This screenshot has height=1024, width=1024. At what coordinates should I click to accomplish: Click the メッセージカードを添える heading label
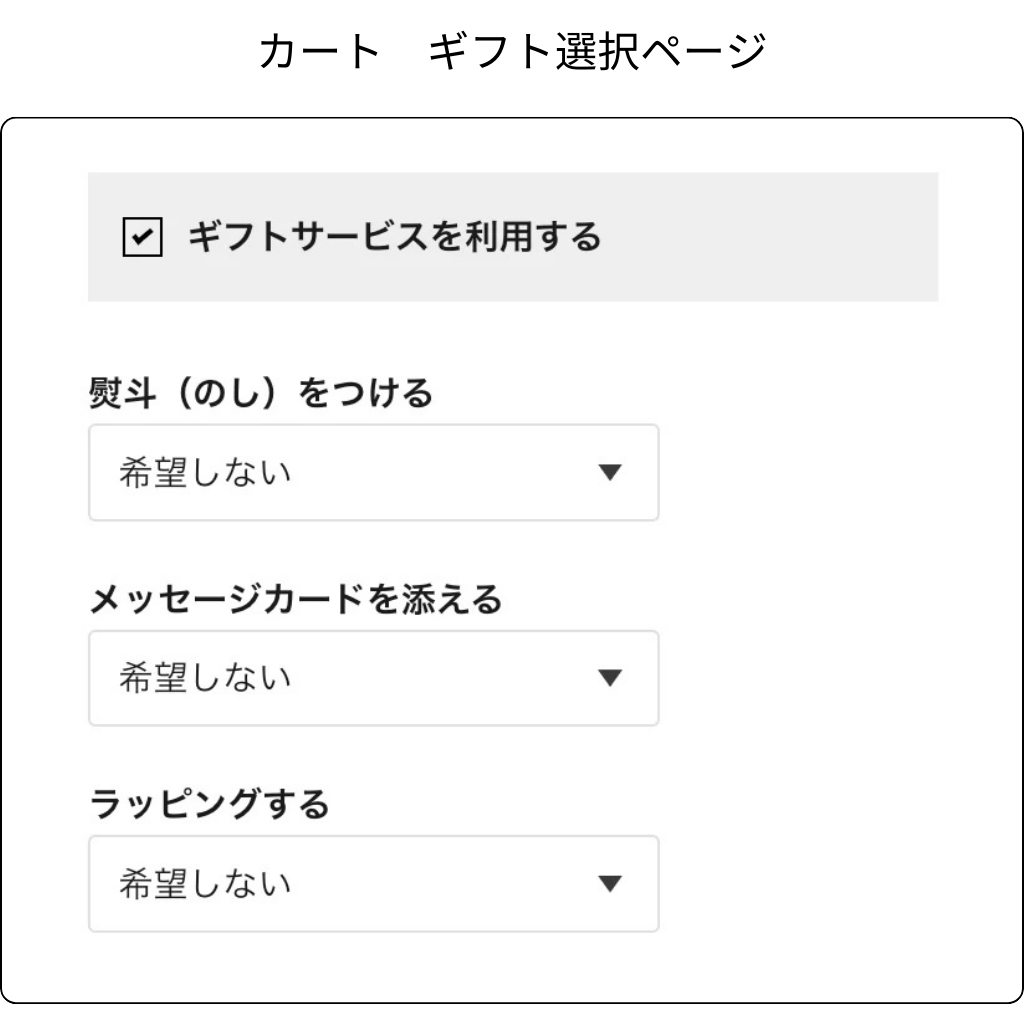click(295, 600)
